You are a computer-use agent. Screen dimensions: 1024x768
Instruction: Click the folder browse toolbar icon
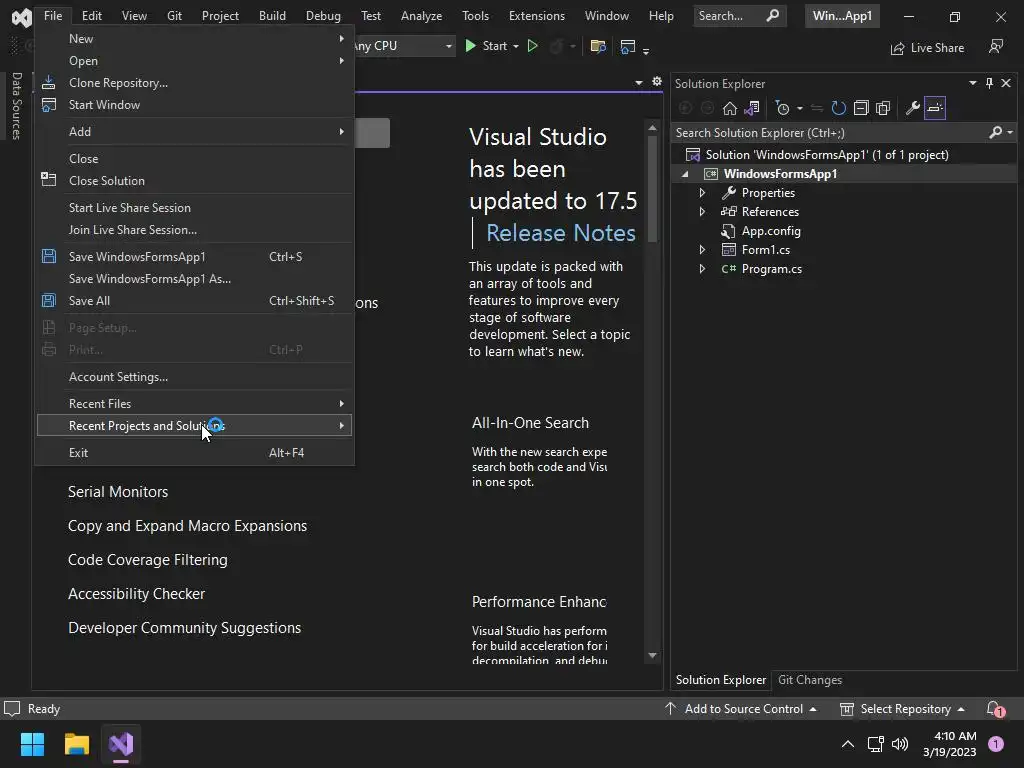(x=598, y=46)
